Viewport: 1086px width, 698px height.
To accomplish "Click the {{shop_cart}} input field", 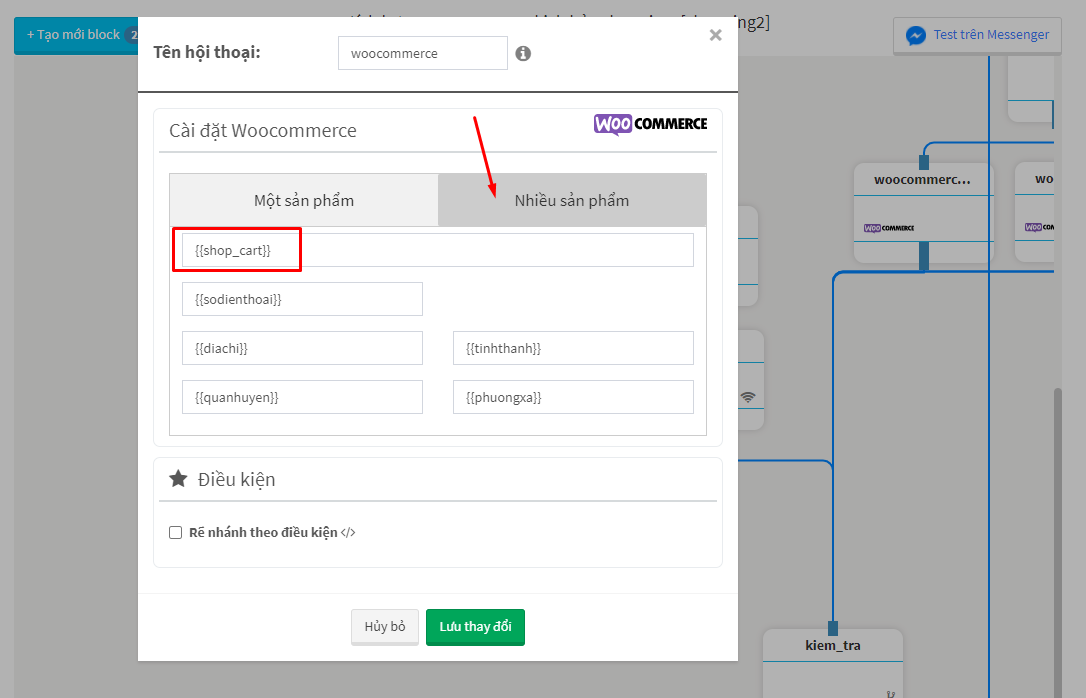I will click(438, 250).
